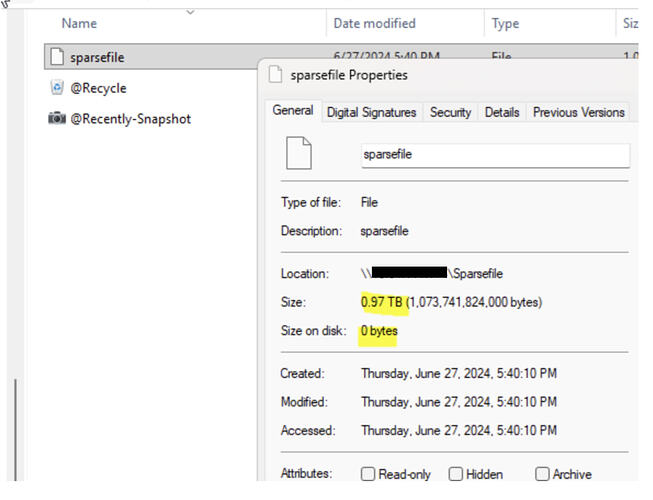The height and width of the screenshot is (500, 653).
Task: Check the Archive attribute checkbox
Action: (543, 474)
